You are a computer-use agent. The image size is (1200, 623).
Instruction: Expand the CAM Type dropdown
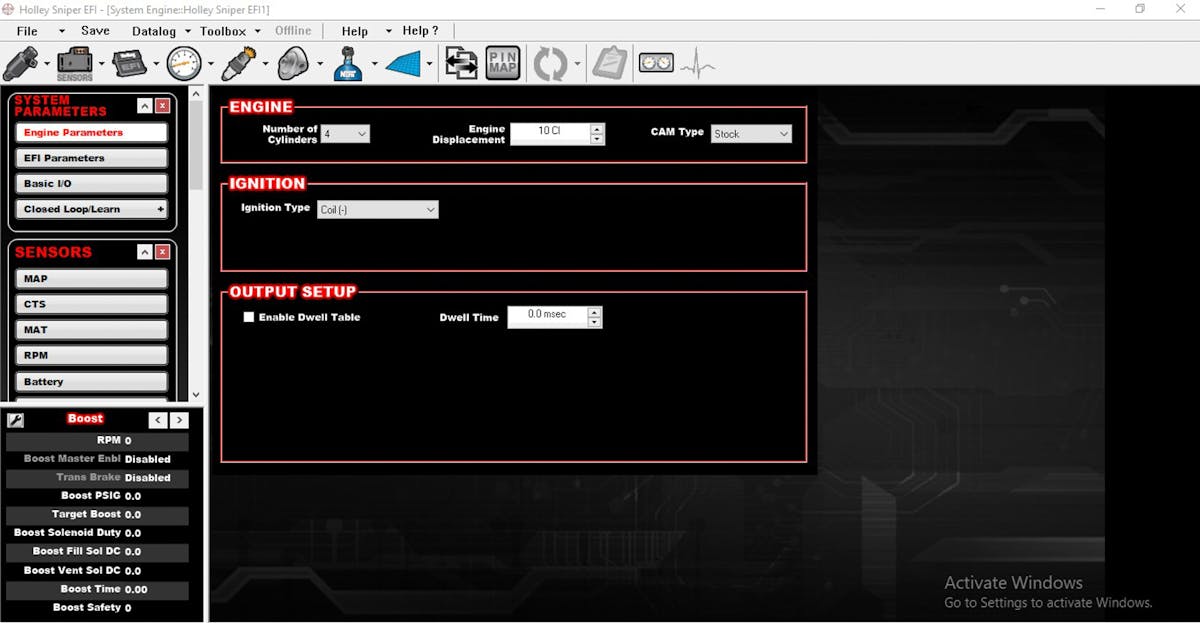[750, 133]
